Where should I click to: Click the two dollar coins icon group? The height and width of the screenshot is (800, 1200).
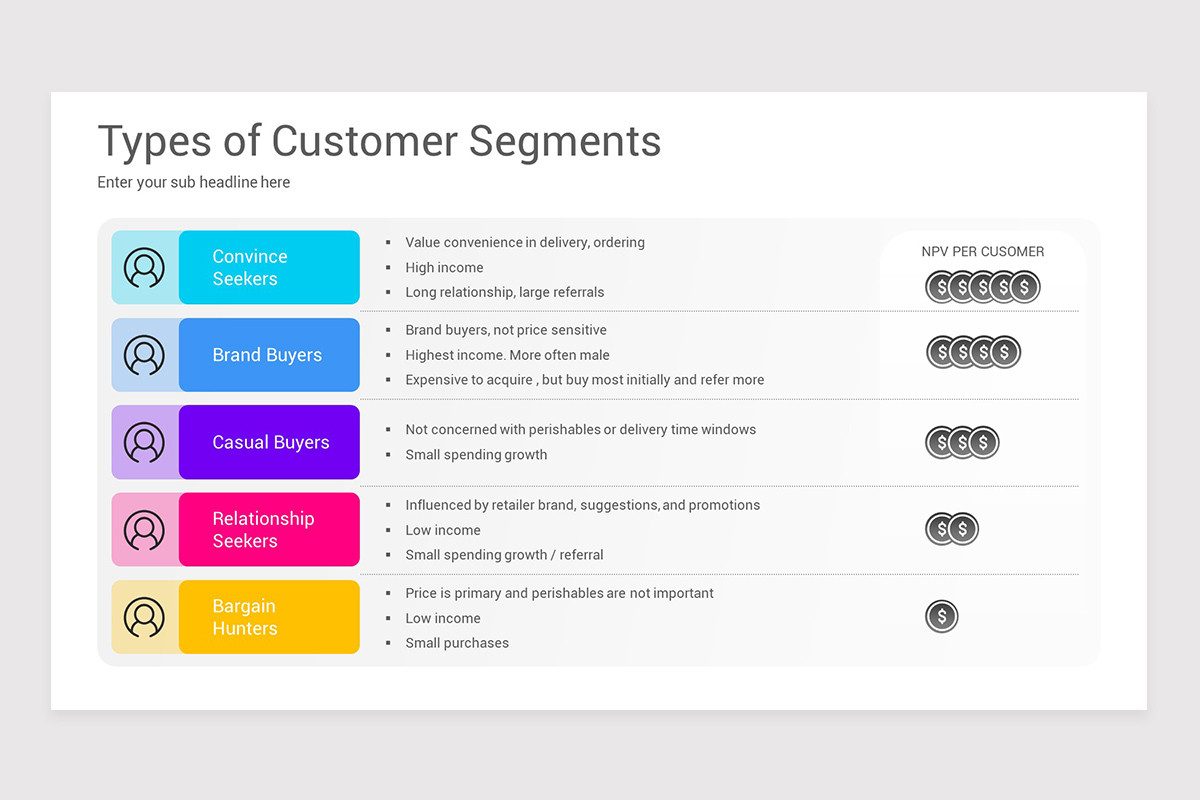(x=952, y=529)
